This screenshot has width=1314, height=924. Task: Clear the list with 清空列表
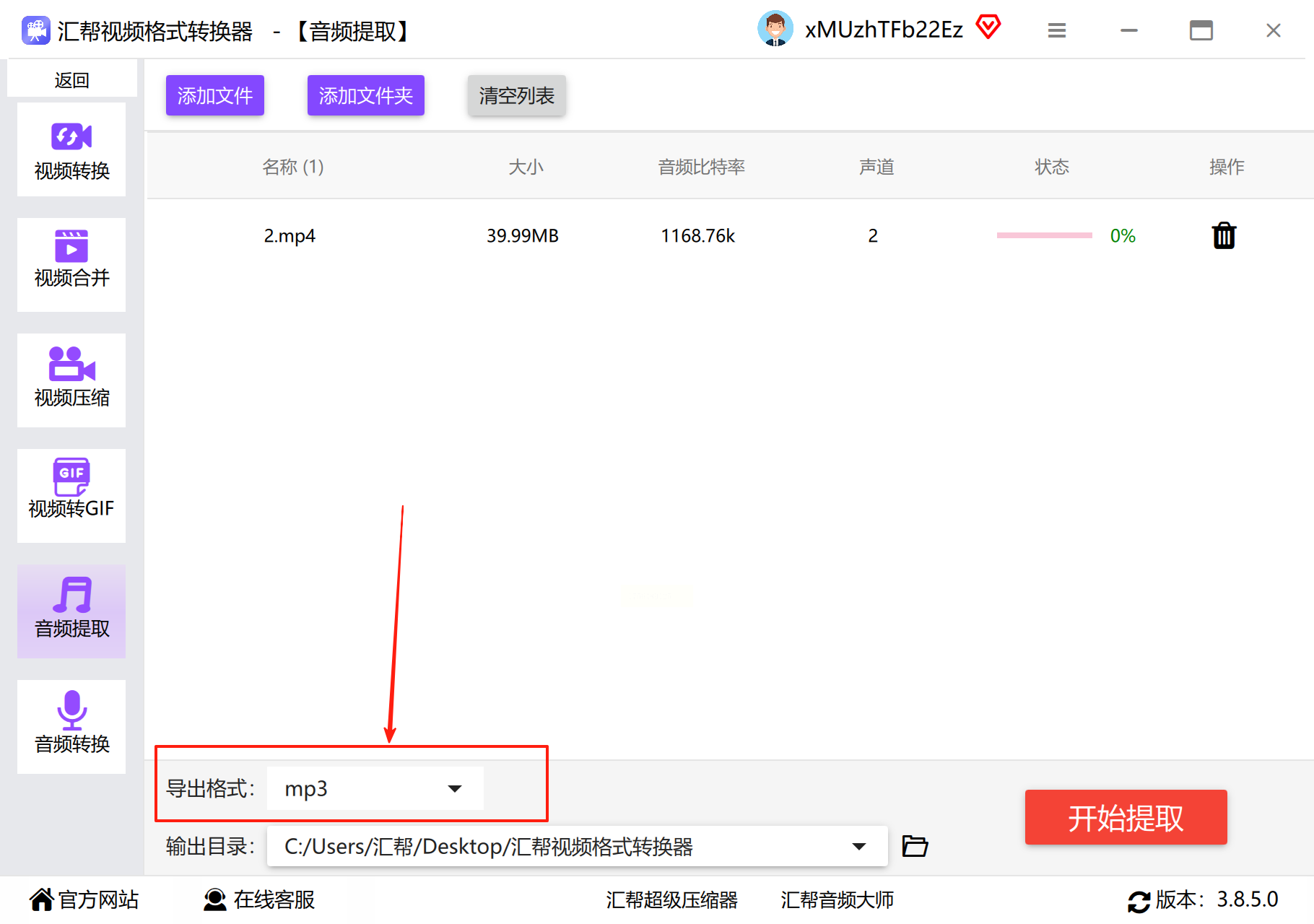click(517, 95)
